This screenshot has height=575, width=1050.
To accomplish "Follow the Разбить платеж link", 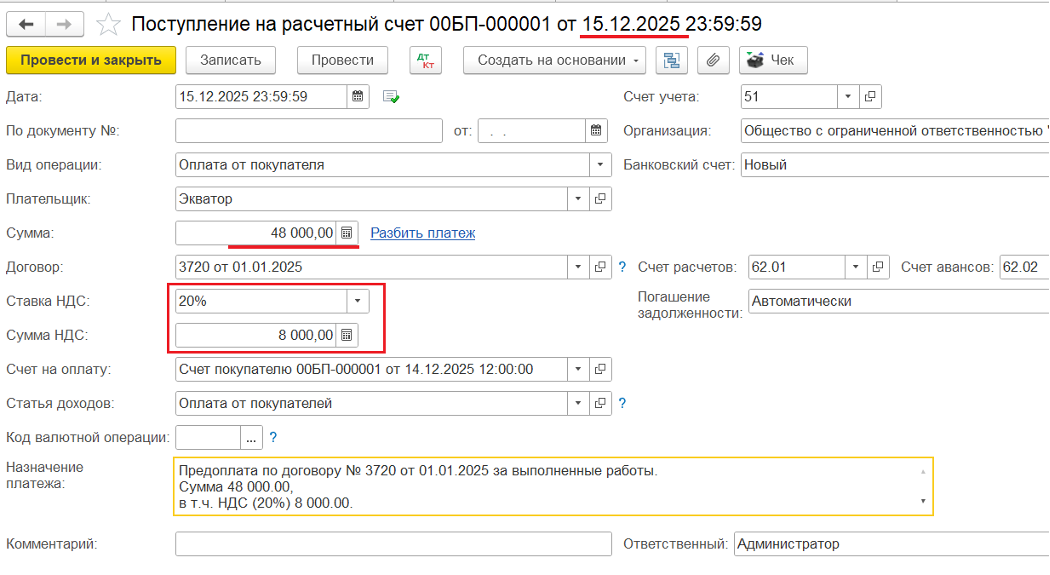I will (423, 233).
